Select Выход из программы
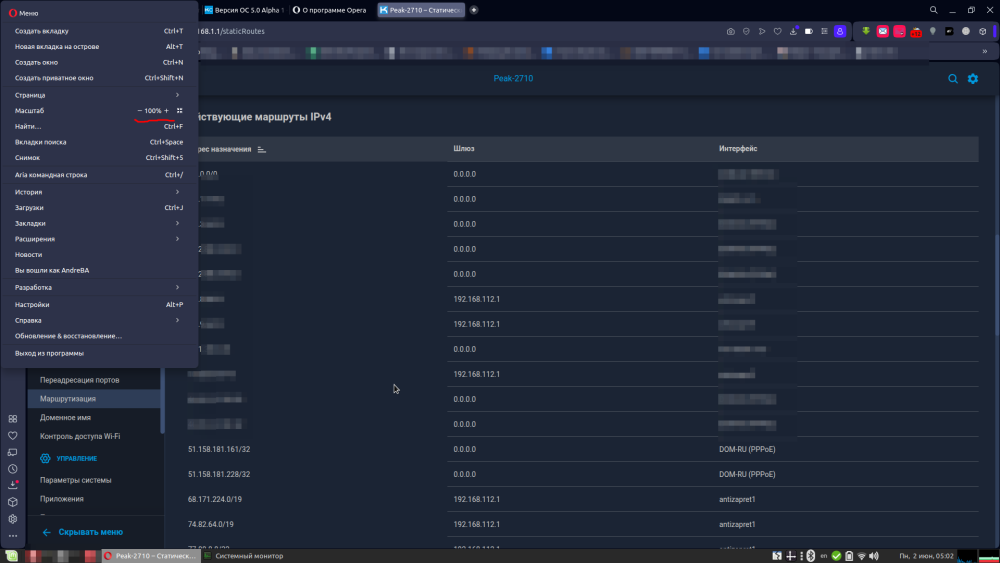The width and height of the screenshot is (1000, 563). tap(99, 353)
